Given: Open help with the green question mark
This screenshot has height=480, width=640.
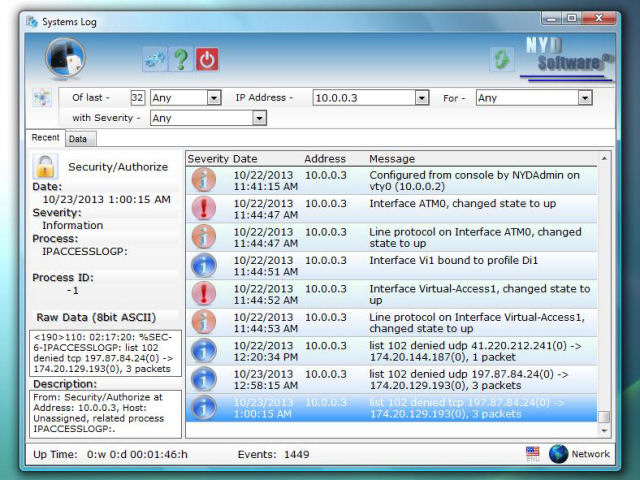Looking at the screenshot, I should click(181, 60).
